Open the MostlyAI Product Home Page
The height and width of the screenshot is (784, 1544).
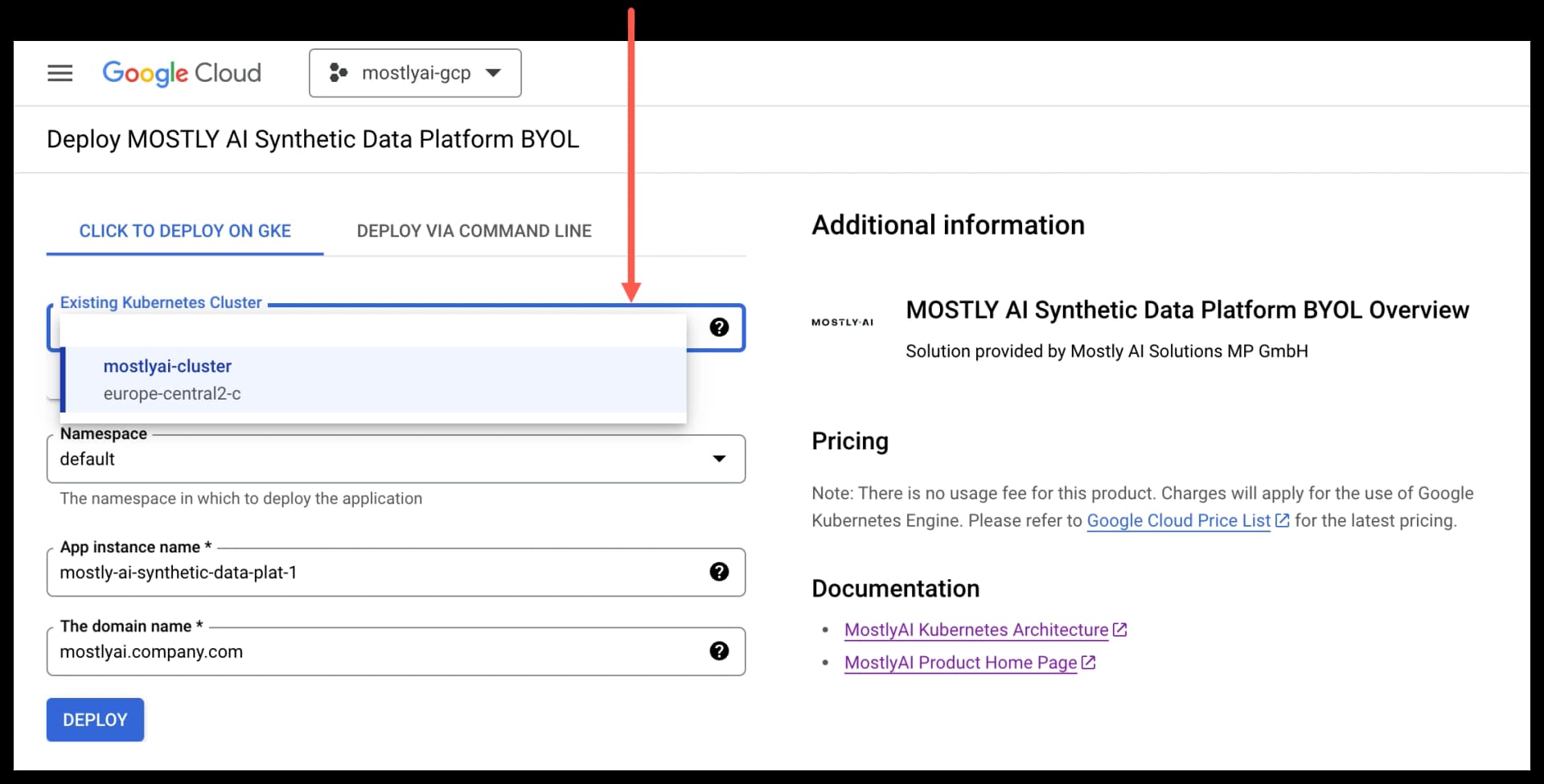961,663
